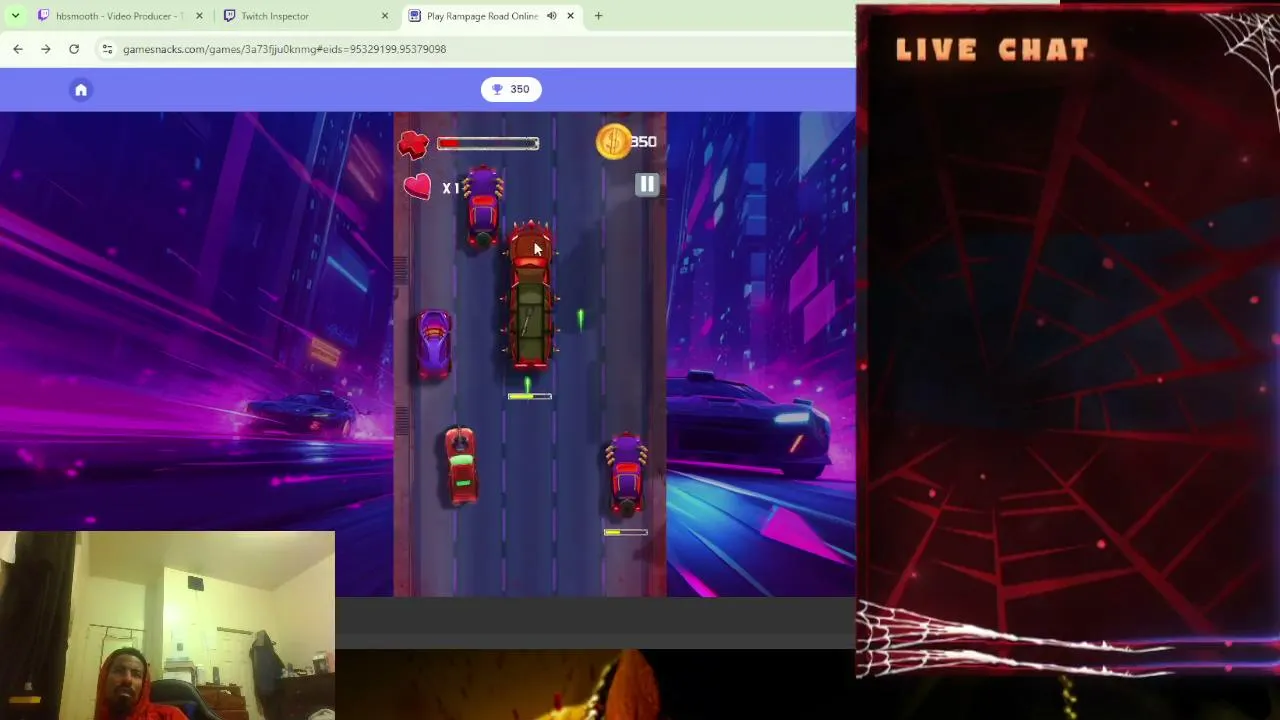Image resolution: width=1280 pixels, height=720 pixels.
Task: Select the Play Rampage Road Online tab
Action: pos(483,16)
